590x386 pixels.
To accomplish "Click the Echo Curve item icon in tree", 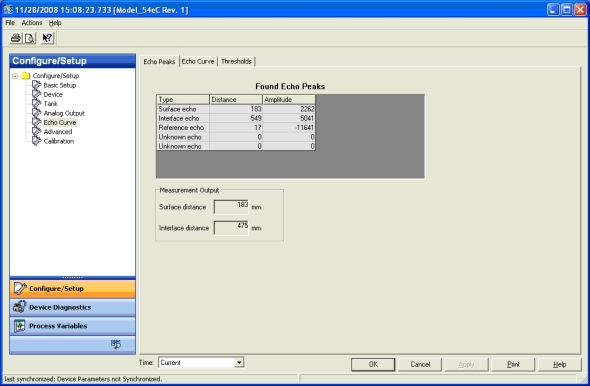I will click(x=36, y=122).
